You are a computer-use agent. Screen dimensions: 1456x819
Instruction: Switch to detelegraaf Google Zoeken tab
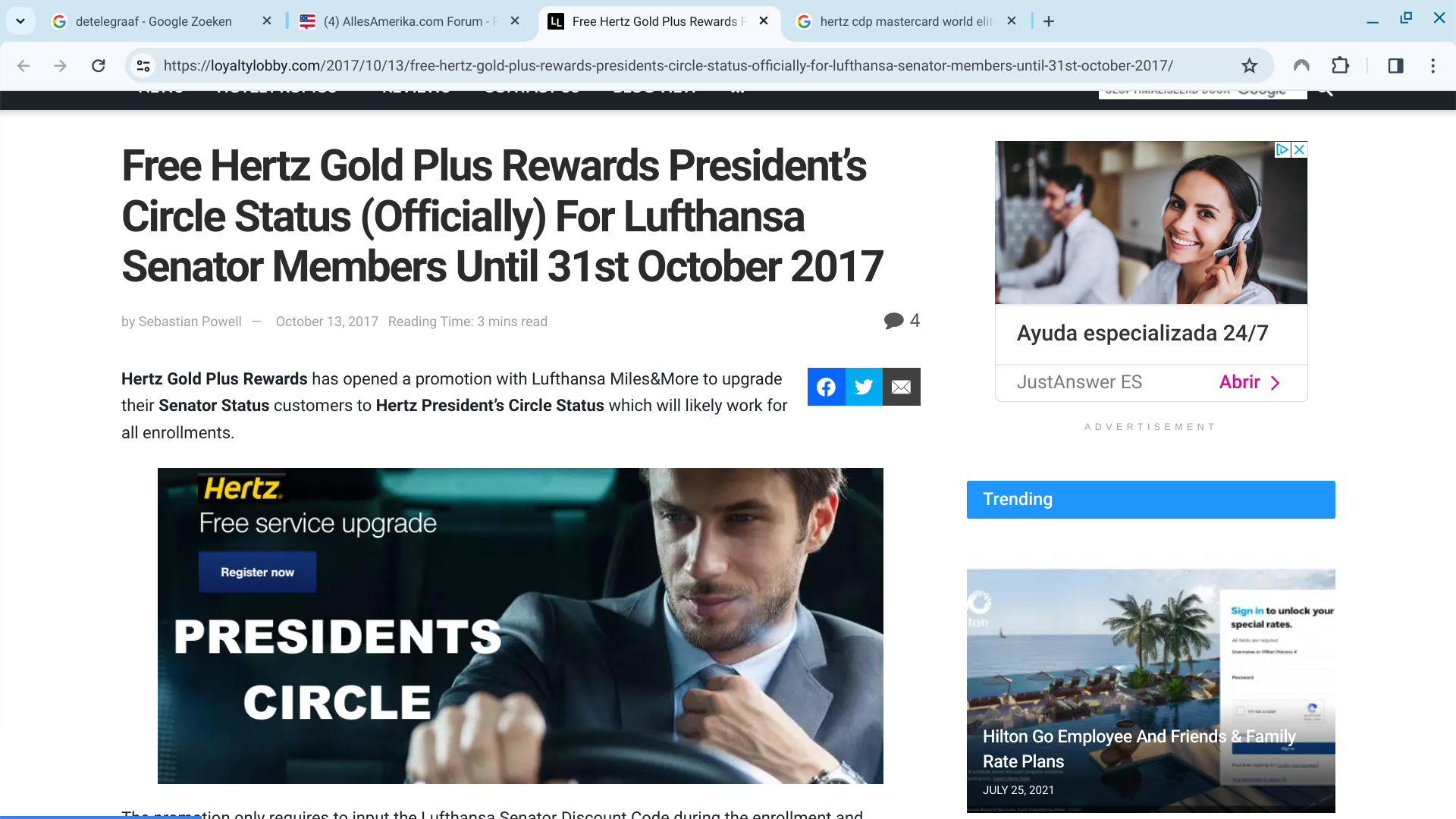[x=153, y=21]
